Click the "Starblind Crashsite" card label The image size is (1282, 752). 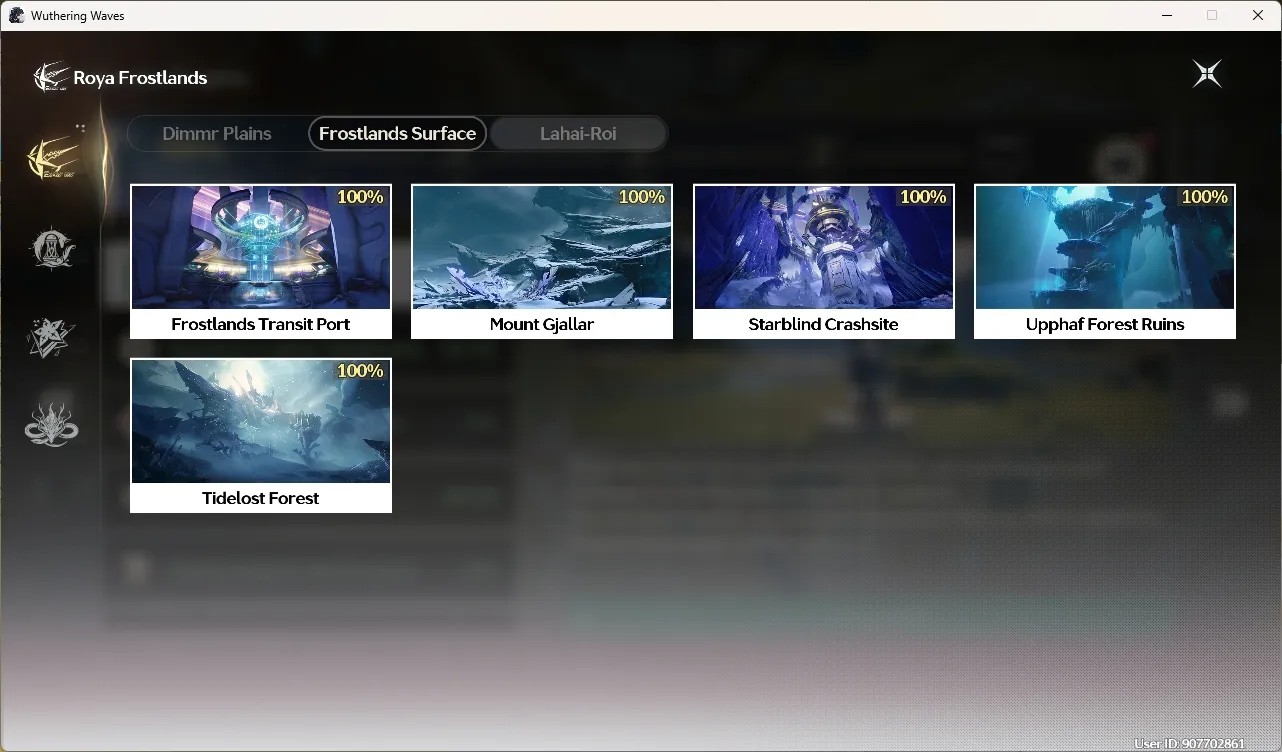click(x=824, y=324)
